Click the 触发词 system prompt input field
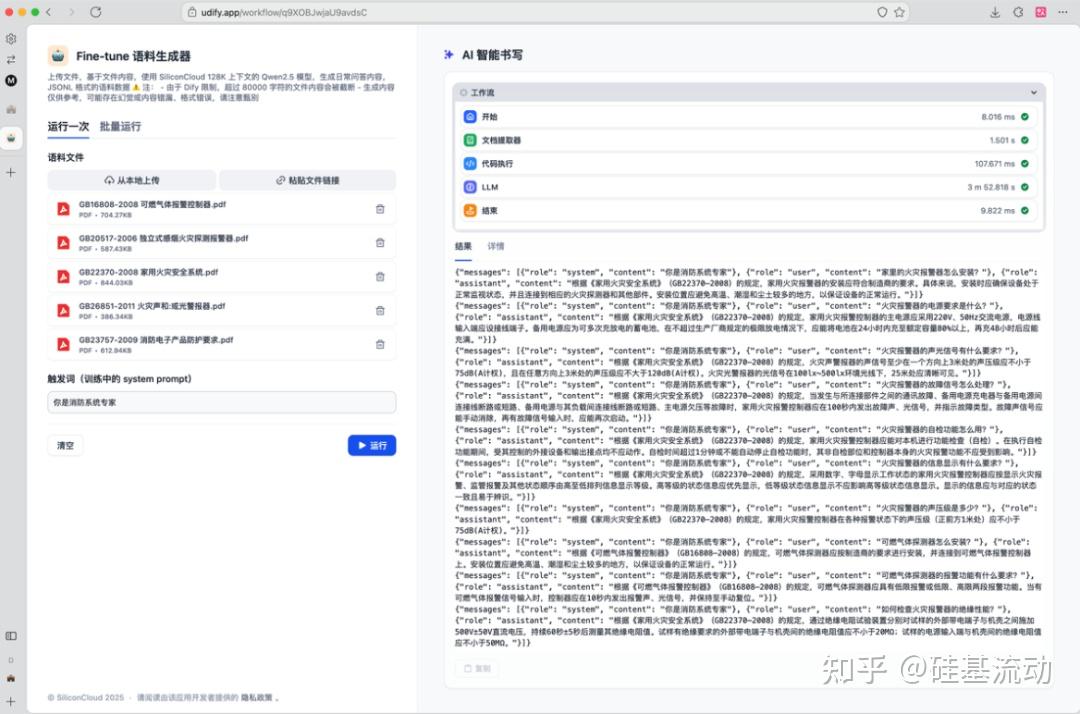 tap(222, 400)
